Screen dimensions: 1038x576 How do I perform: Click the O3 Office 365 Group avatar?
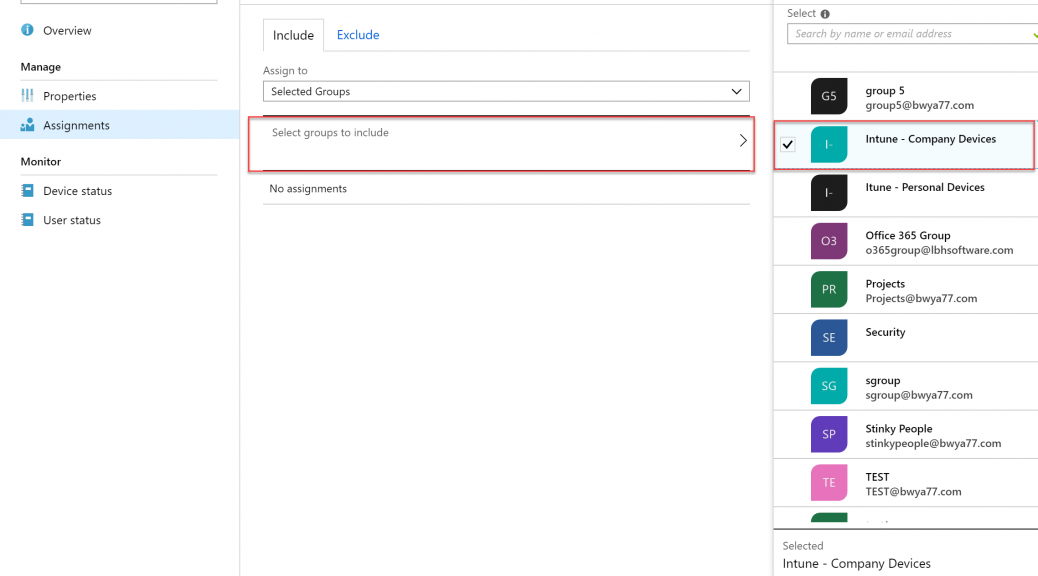[829, 241]
